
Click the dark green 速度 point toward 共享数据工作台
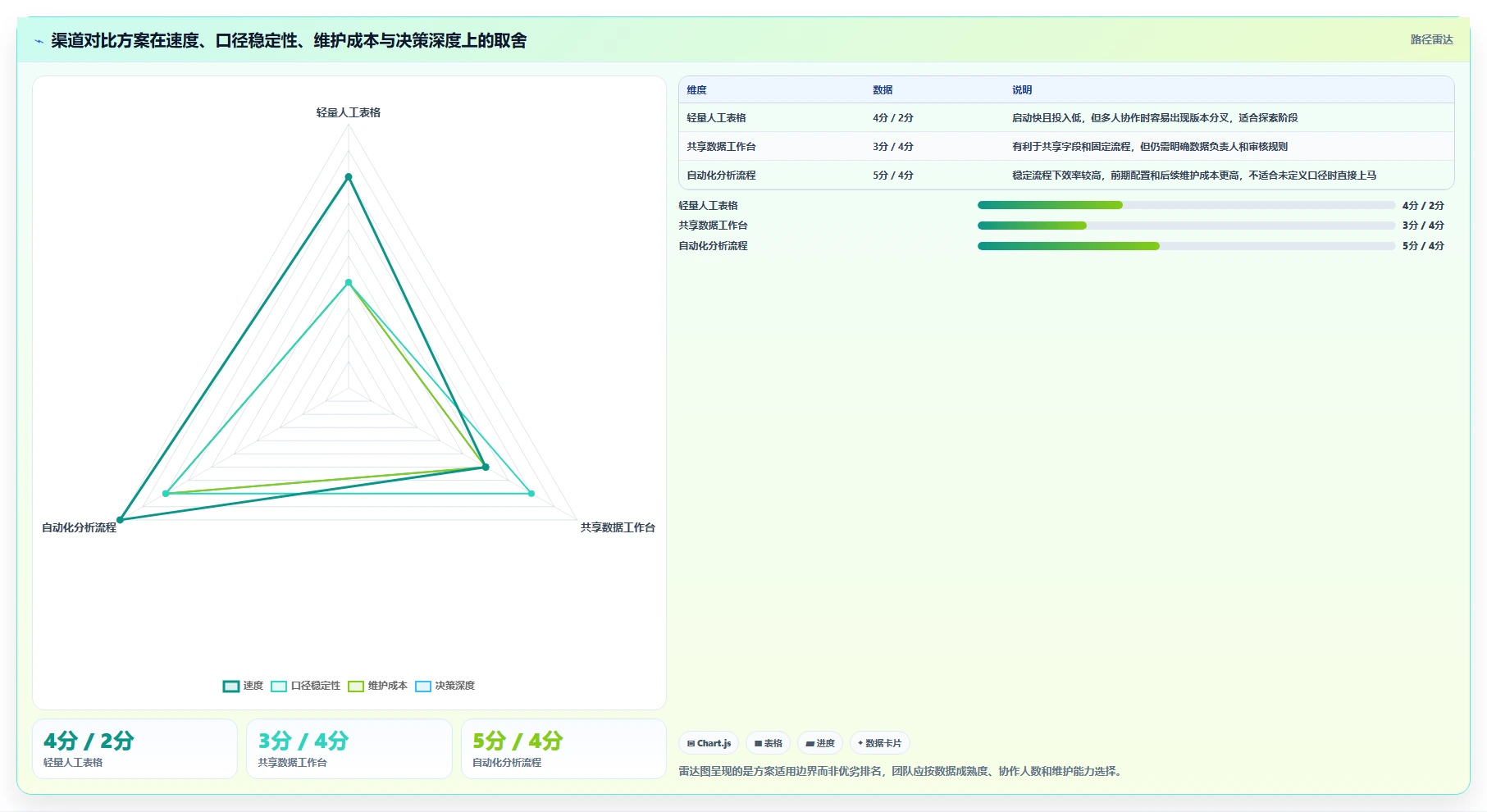486,467
